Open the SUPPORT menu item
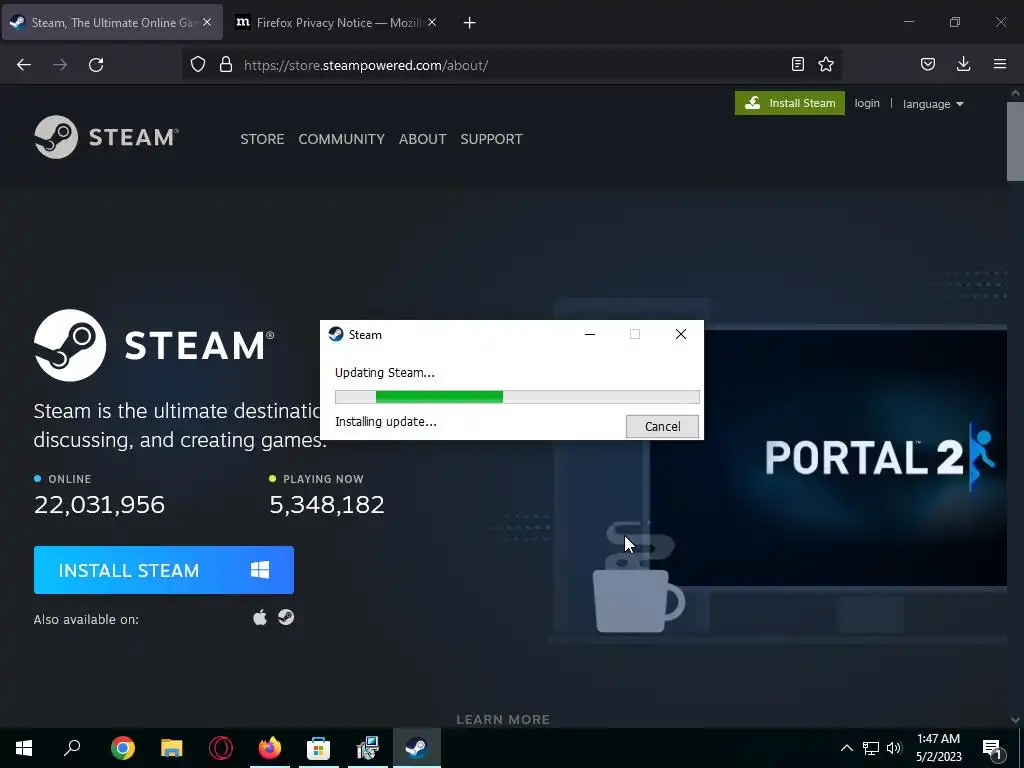This screenshot has height=768, width=1024. click(491, 139)
